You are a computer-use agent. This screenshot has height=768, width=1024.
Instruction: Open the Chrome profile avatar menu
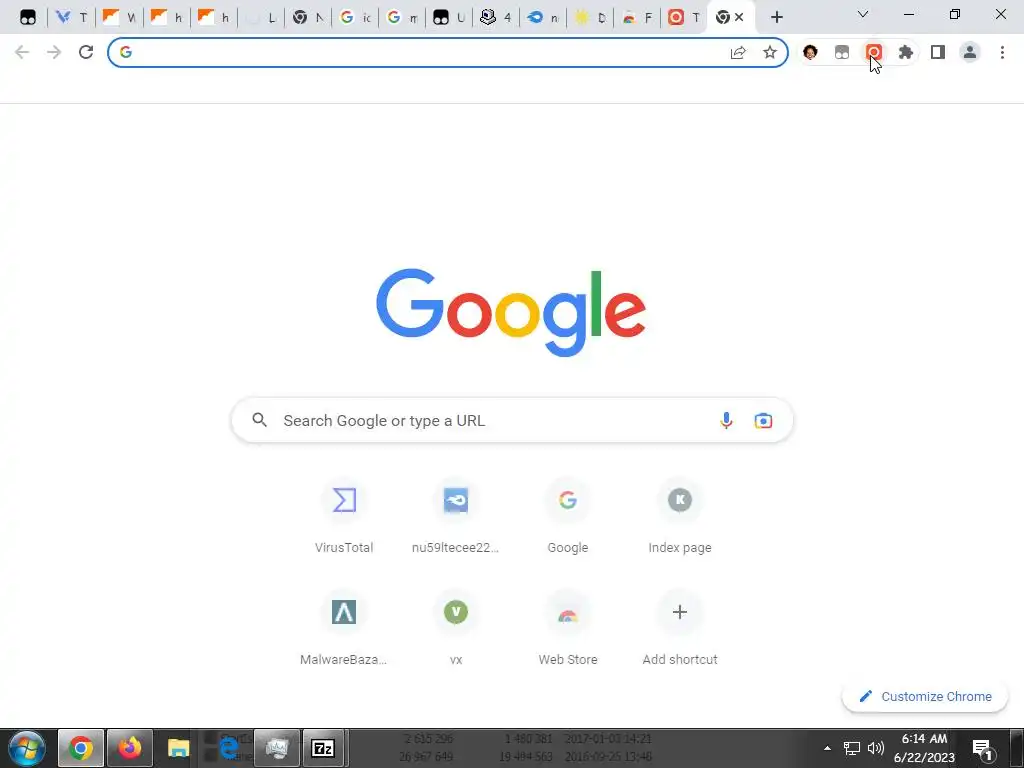tap(970, 52)
